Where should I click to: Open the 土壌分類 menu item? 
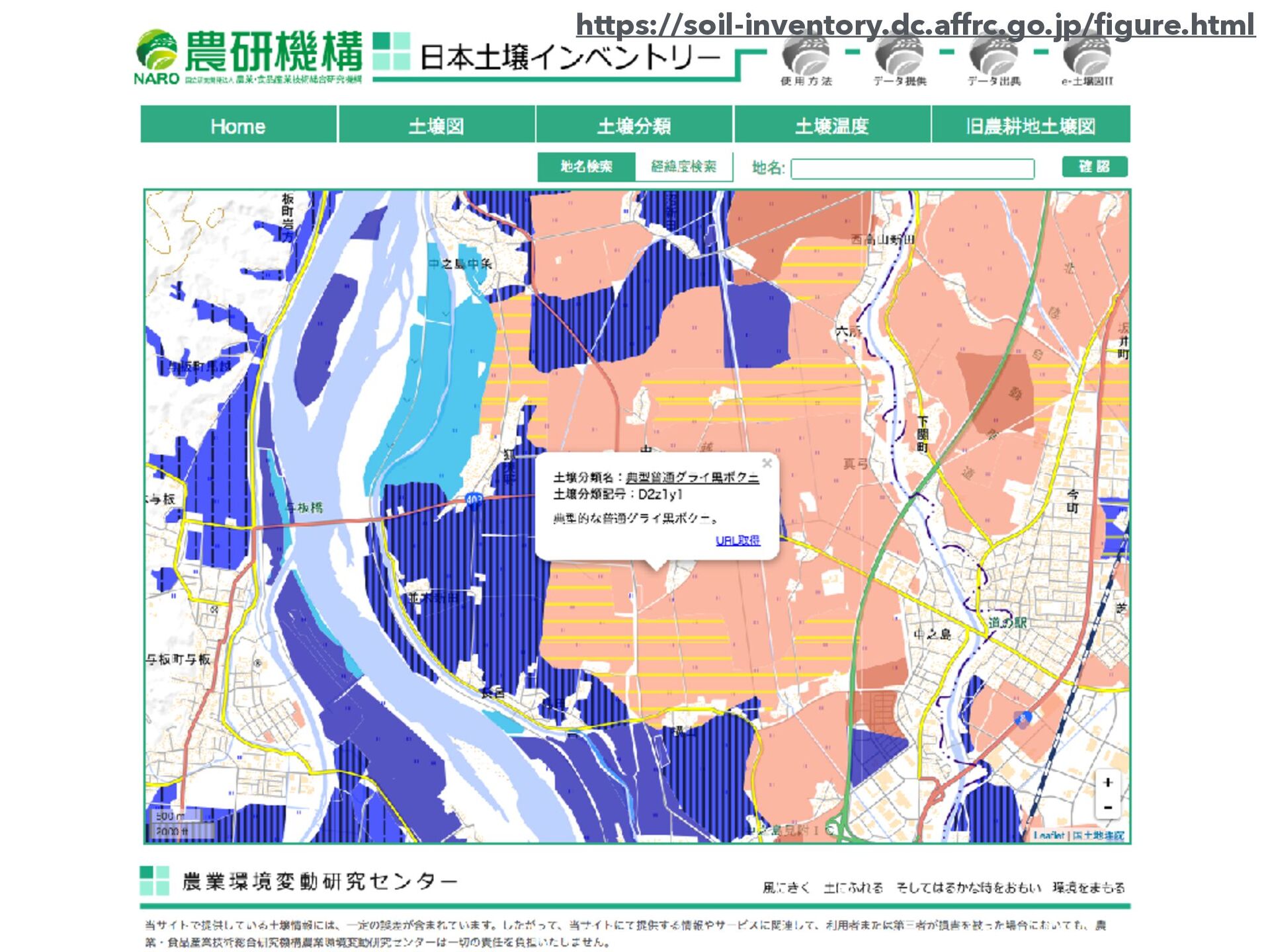[634, 126]
